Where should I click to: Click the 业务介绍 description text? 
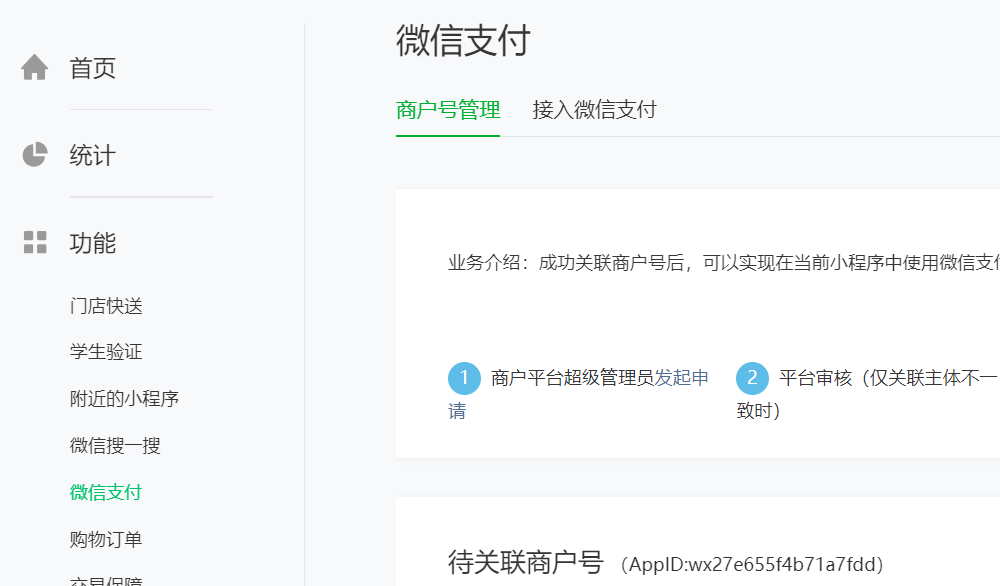[723, 262]
